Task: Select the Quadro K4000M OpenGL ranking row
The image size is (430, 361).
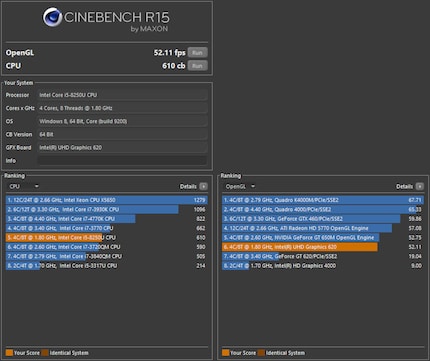Action: click(x=323, y=200)
